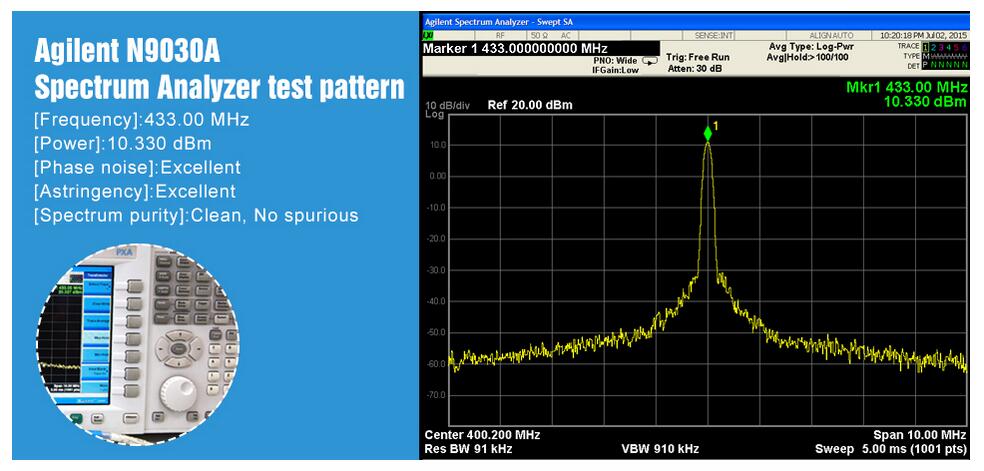Click the green marker 1 diamond on the peak

click(x=708, y=134)
